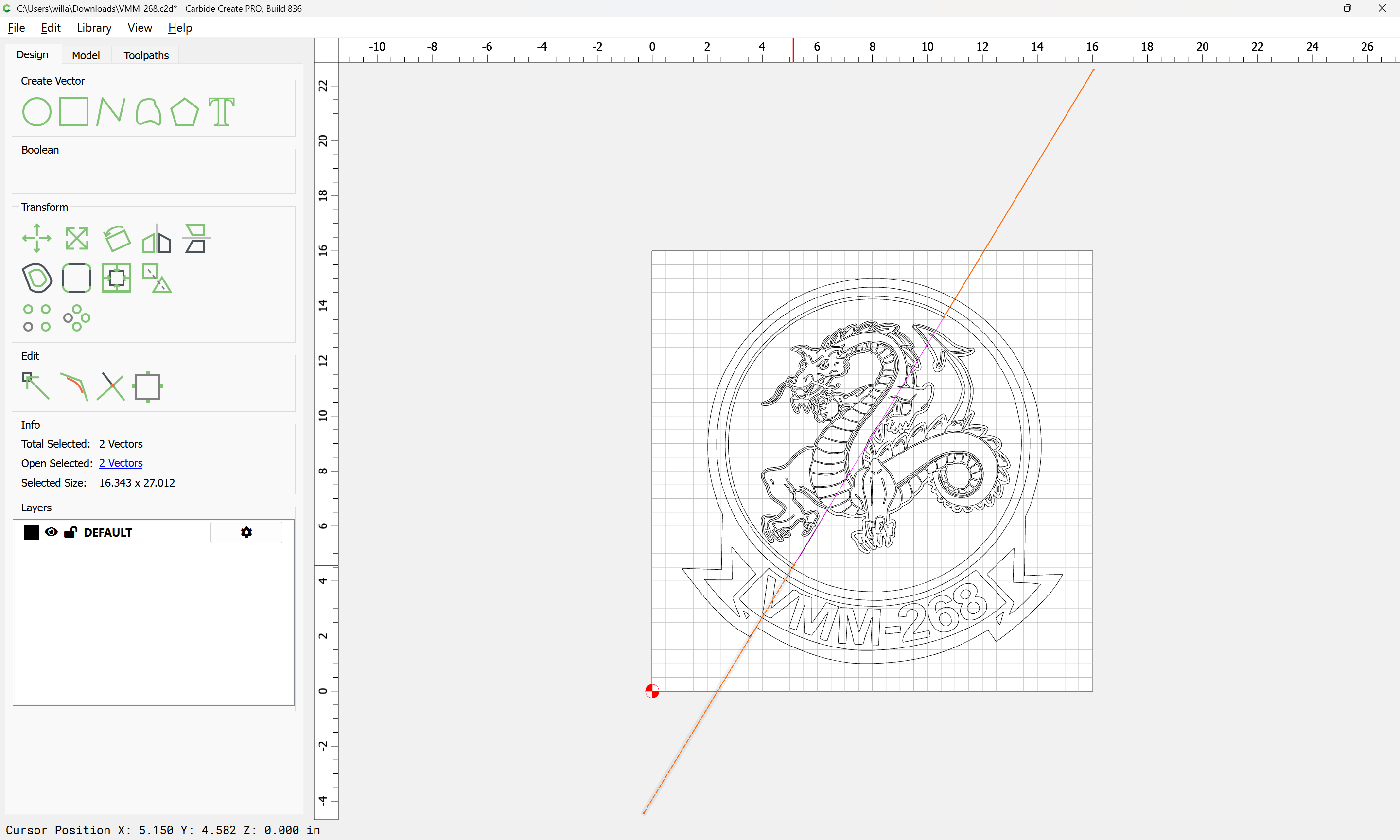
Task: Click the black DEFAULT layer color swatch
Action: 32,532
